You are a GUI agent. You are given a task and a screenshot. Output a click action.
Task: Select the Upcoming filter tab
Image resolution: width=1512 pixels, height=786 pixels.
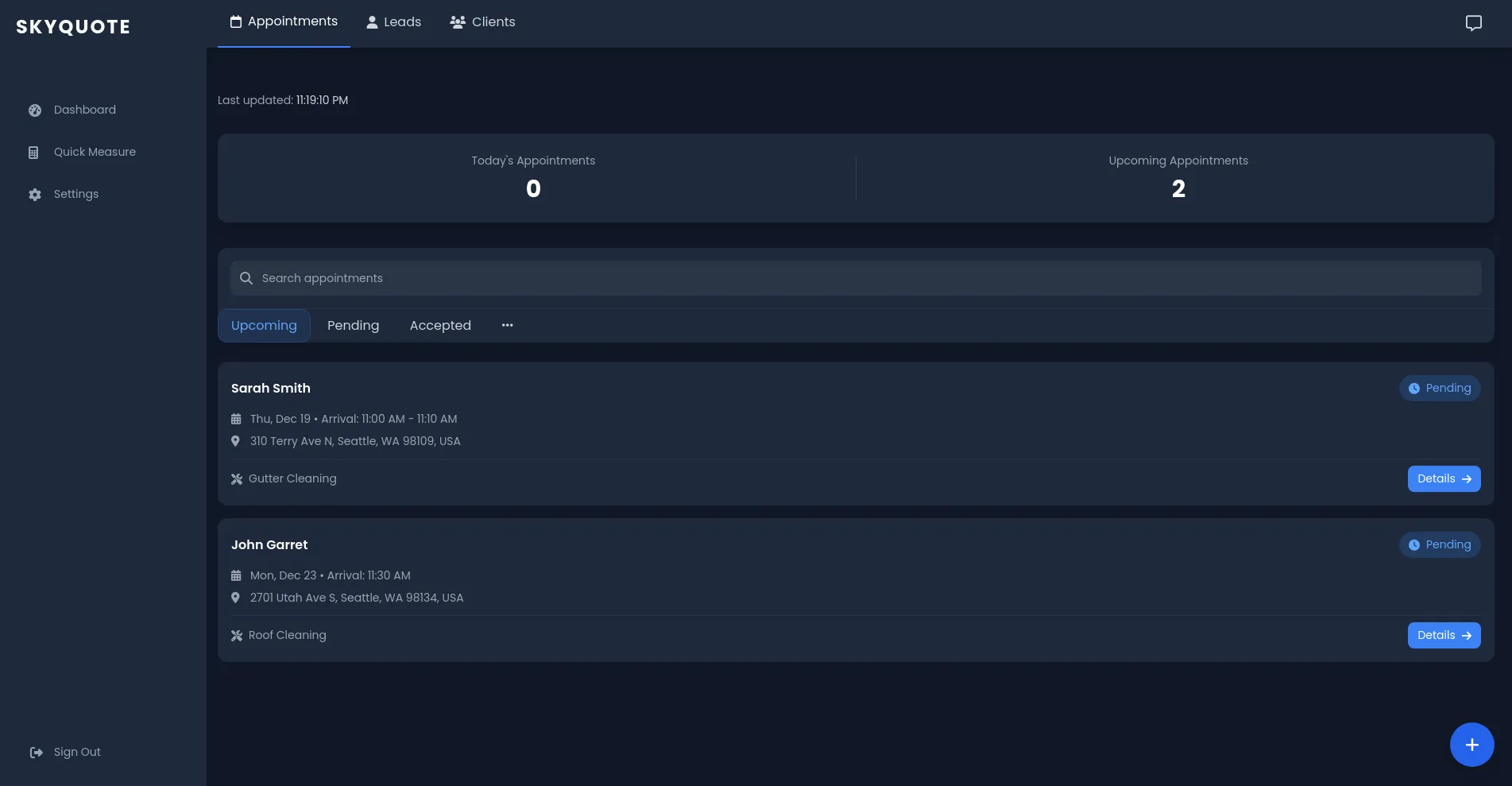(264, 326)
